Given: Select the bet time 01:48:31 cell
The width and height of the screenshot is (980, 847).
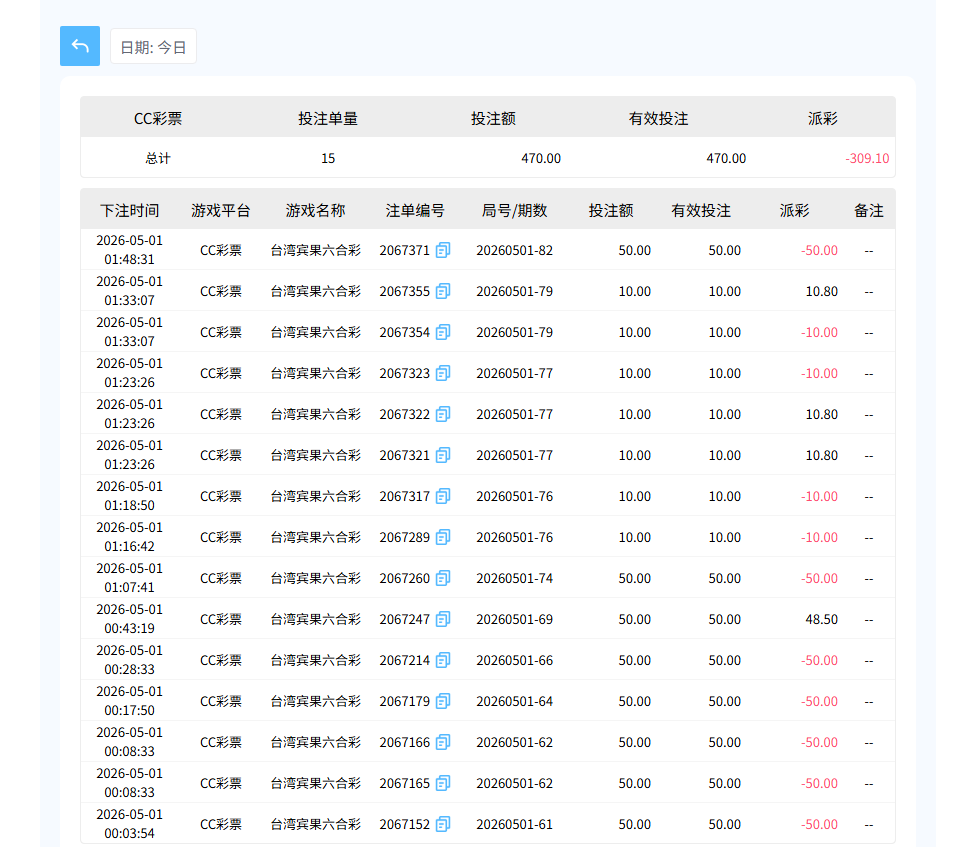Looking at the screenshot, I should (129, 249).
